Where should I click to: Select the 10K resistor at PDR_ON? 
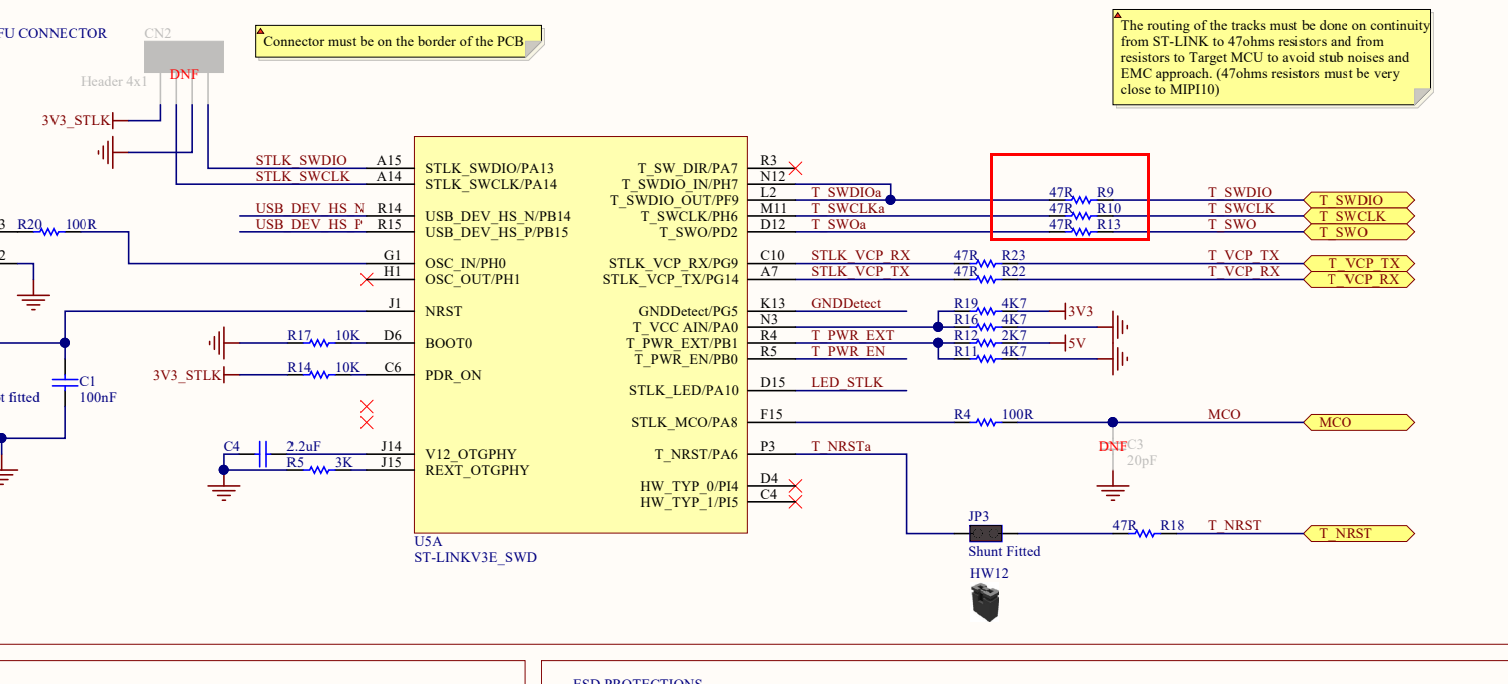[320, 374]
